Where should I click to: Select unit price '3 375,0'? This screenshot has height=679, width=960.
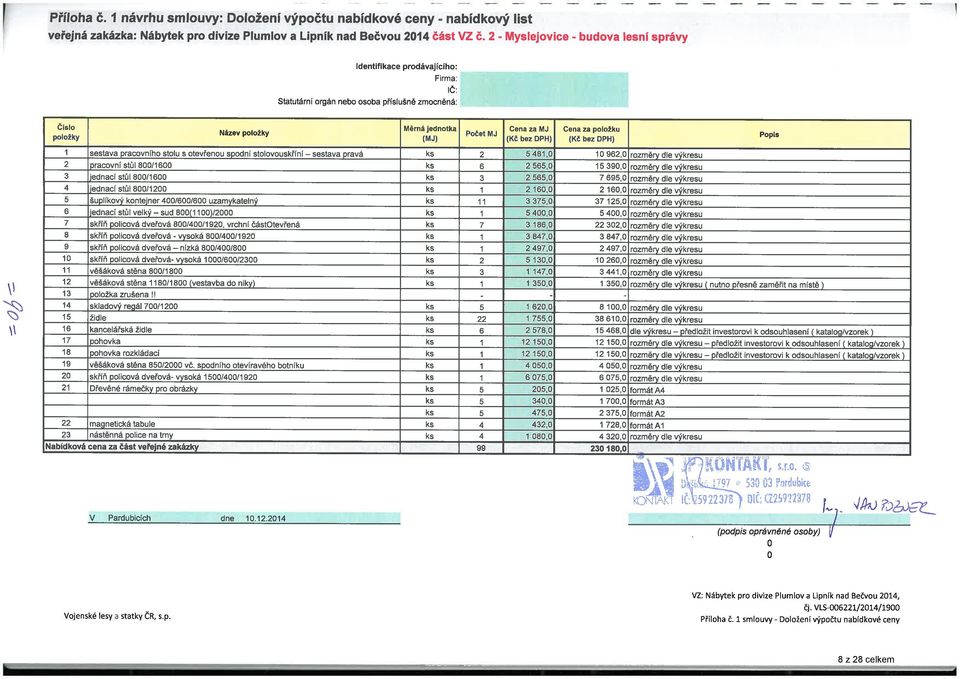point(539,201)
